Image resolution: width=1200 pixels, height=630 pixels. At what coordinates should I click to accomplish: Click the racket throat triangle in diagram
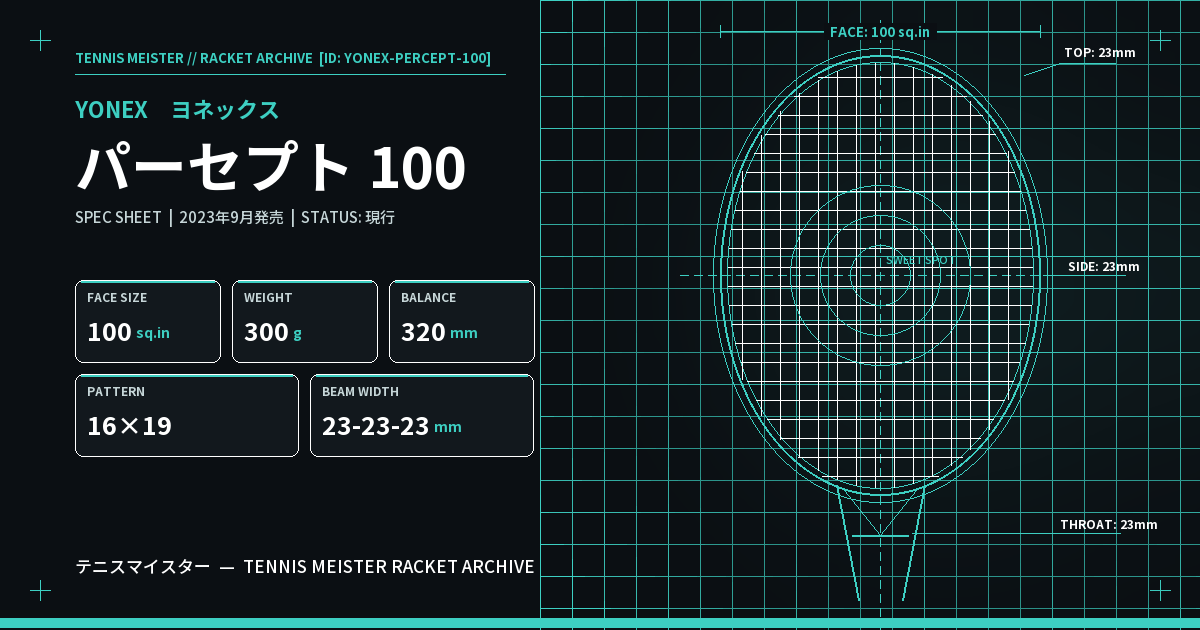pyautogui.click(x=880, y=515)
